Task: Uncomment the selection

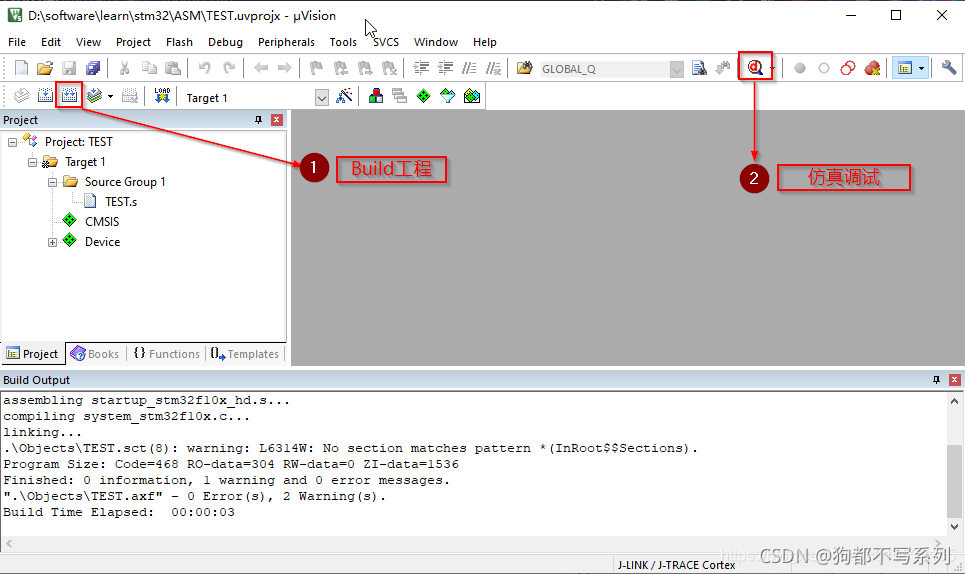Action: pyautogui.click(x=494, y=68)
